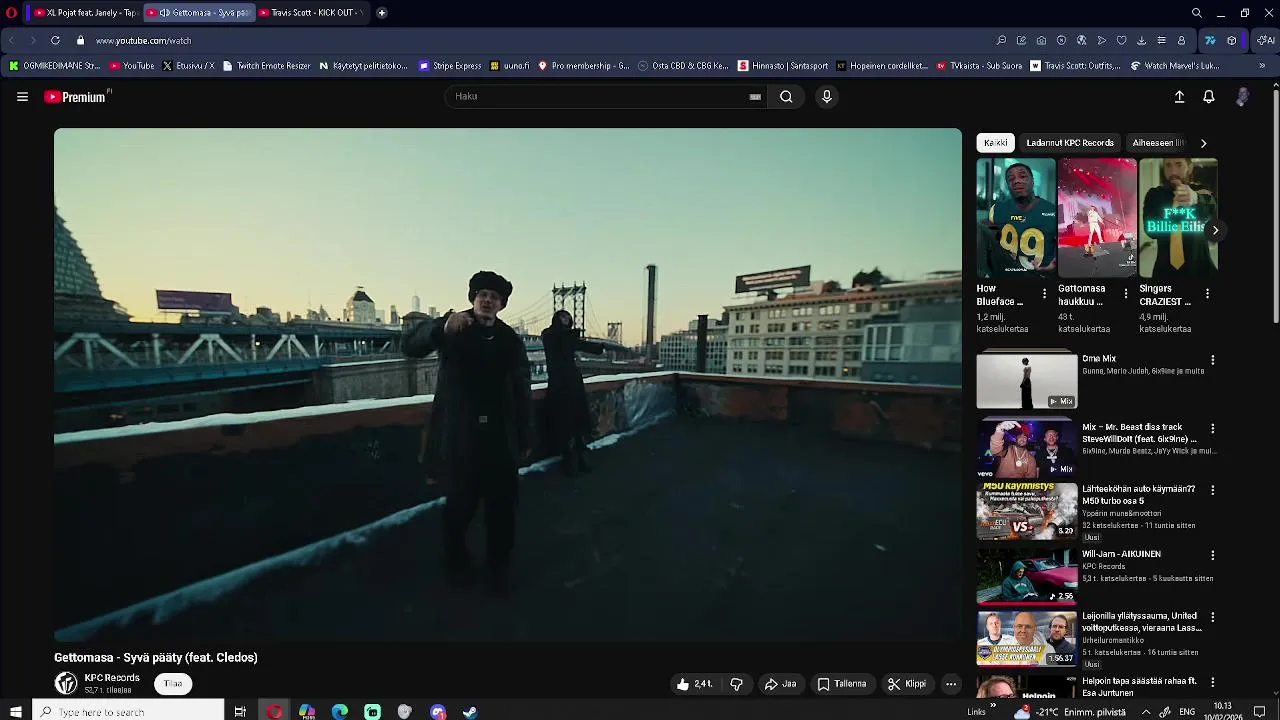Go back with the browser back arrow
The width and height of the screenshot is (1280, 720).
coord(11,40)
